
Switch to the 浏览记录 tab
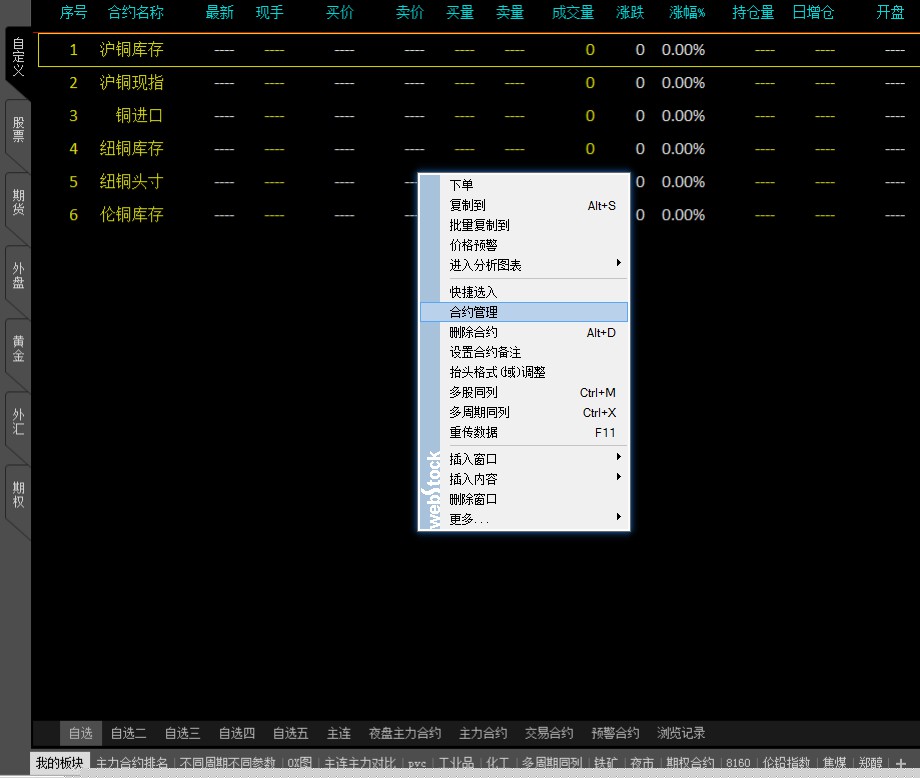[x=681, y=733]
